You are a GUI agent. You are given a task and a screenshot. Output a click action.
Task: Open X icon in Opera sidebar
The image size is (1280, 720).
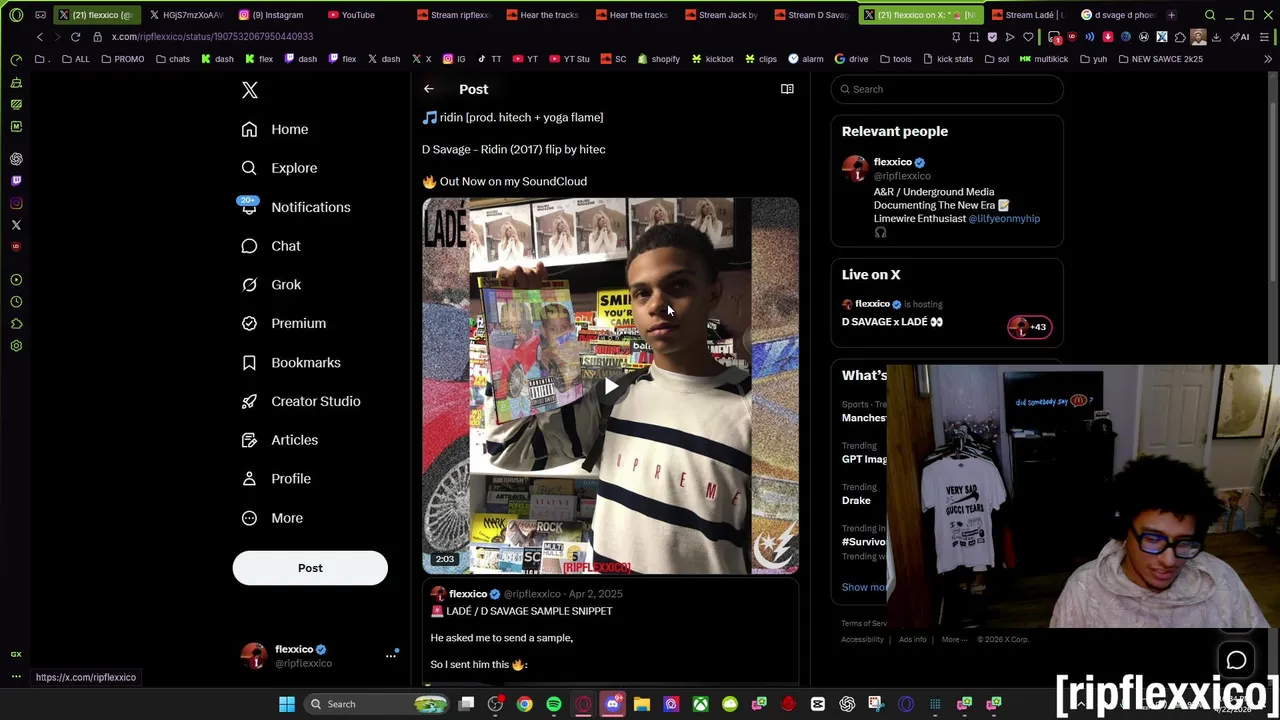(x=16, y=225)
